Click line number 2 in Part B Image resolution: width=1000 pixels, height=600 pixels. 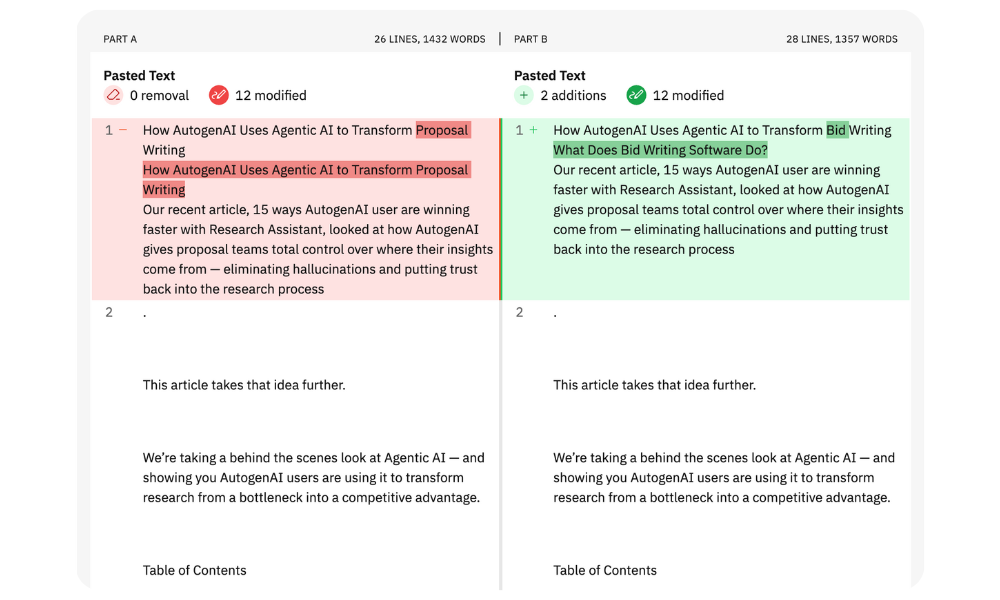point(519,312)
